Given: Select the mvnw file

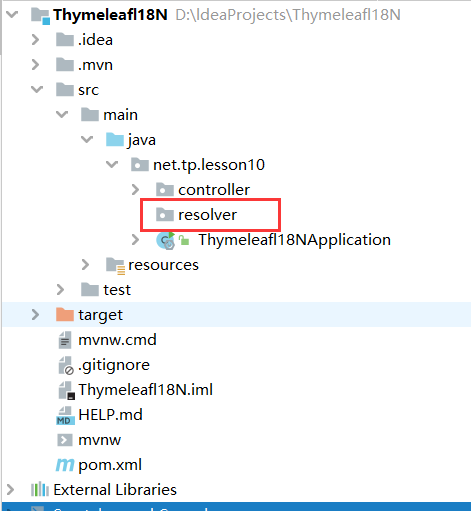Looking at the screenshot, I should click(x=100, y=440).
